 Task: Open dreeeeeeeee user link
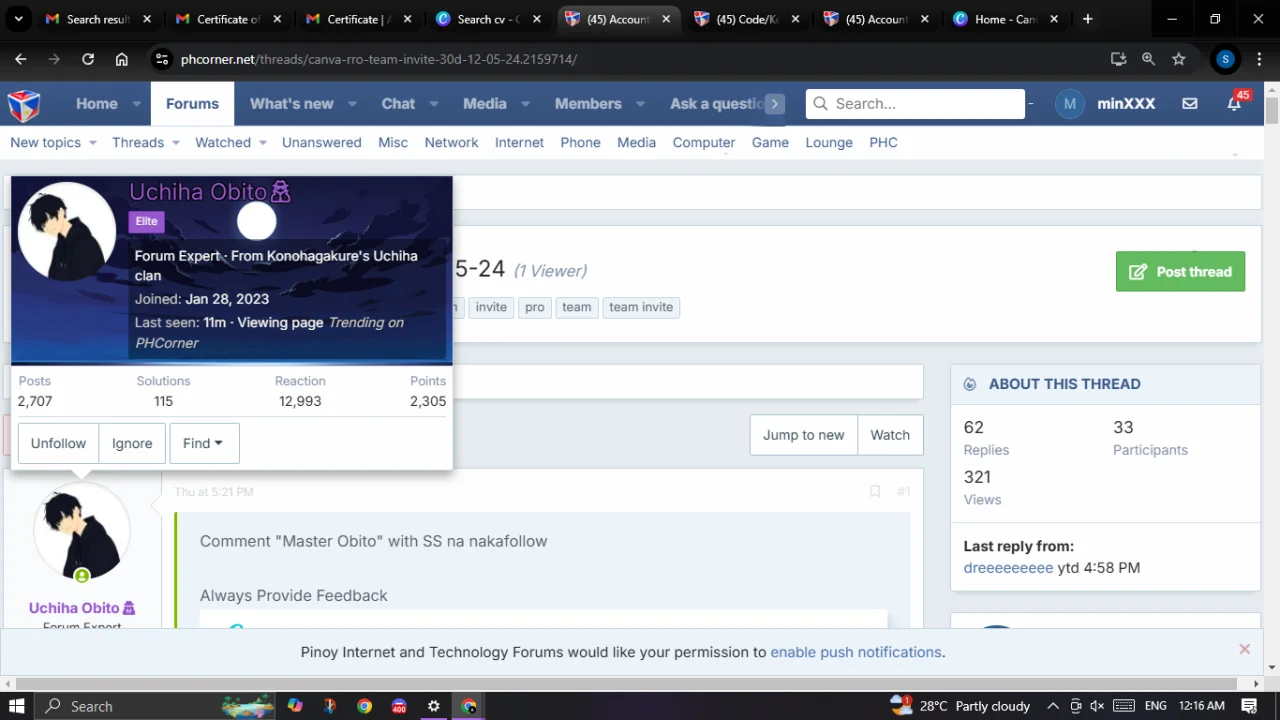pyautogui.click(x=1008, y=568)
